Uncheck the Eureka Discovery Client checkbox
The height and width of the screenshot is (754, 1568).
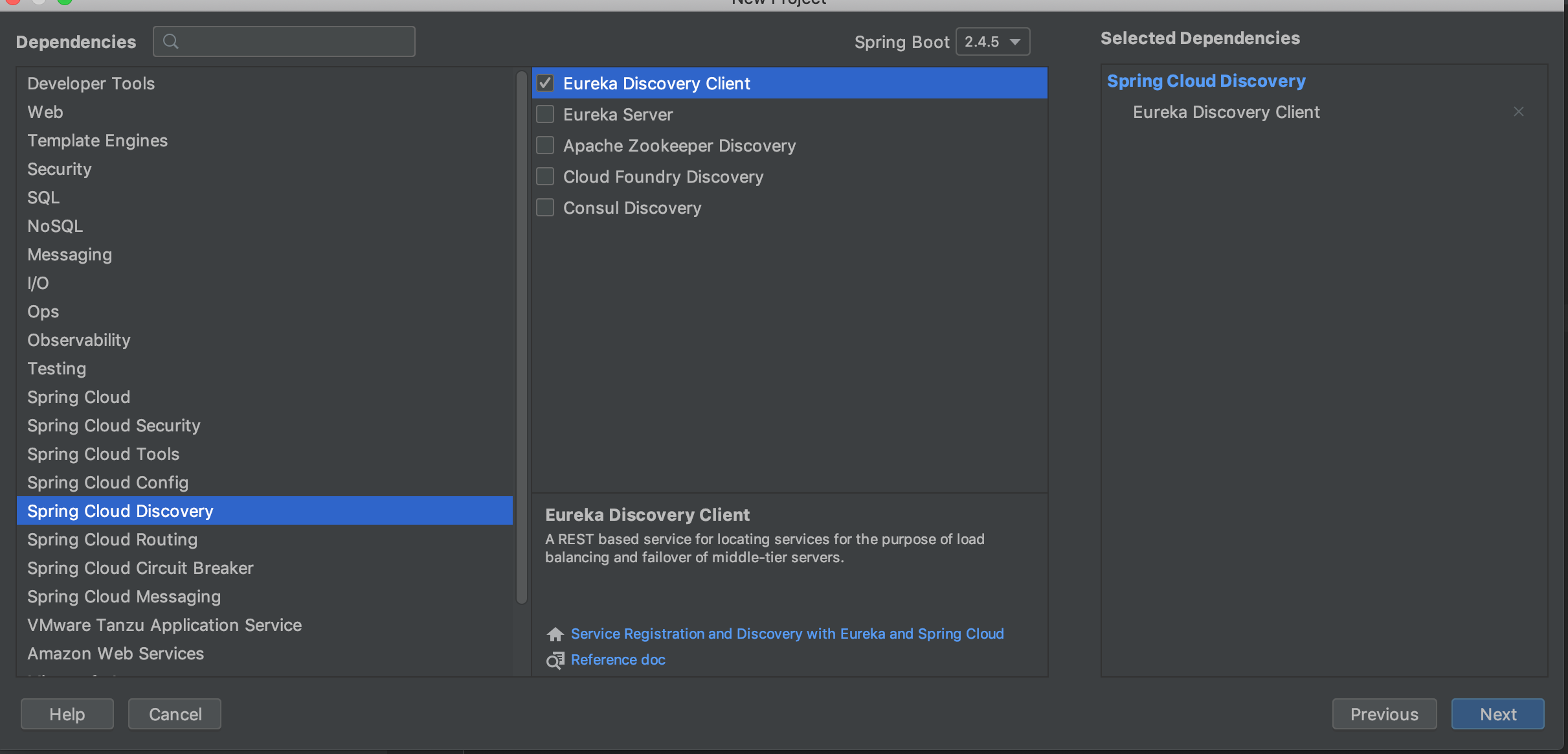click(545, 84)
